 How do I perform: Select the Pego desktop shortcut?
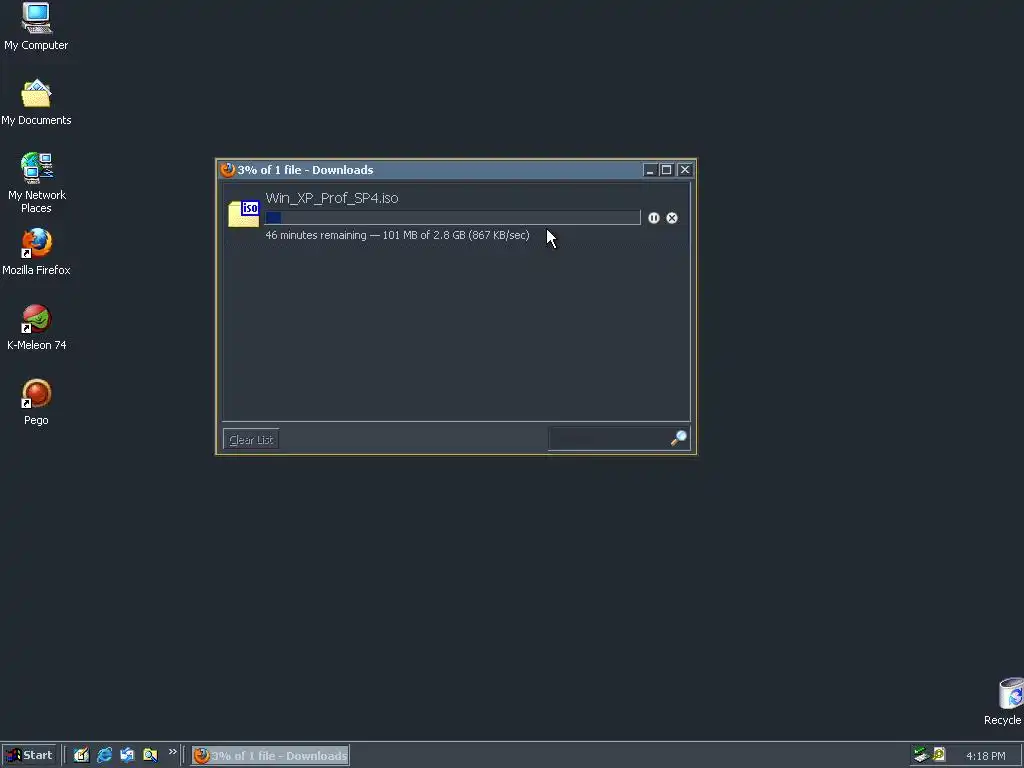click(x=36, y=402)
